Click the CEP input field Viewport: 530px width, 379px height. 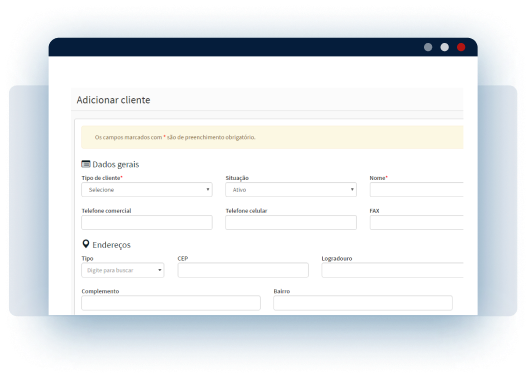point(243,270)
